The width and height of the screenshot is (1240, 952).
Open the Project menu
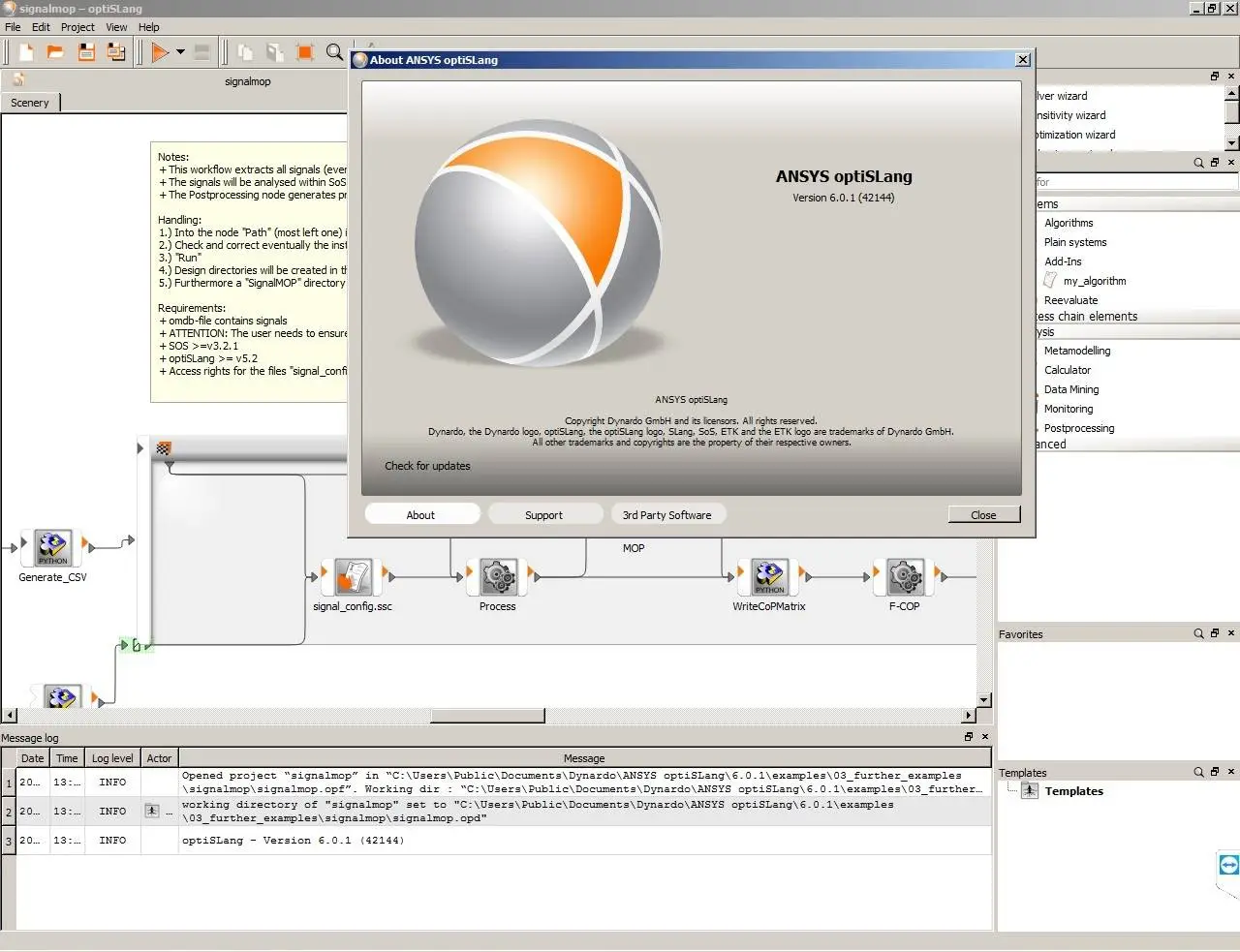[77, 27]
